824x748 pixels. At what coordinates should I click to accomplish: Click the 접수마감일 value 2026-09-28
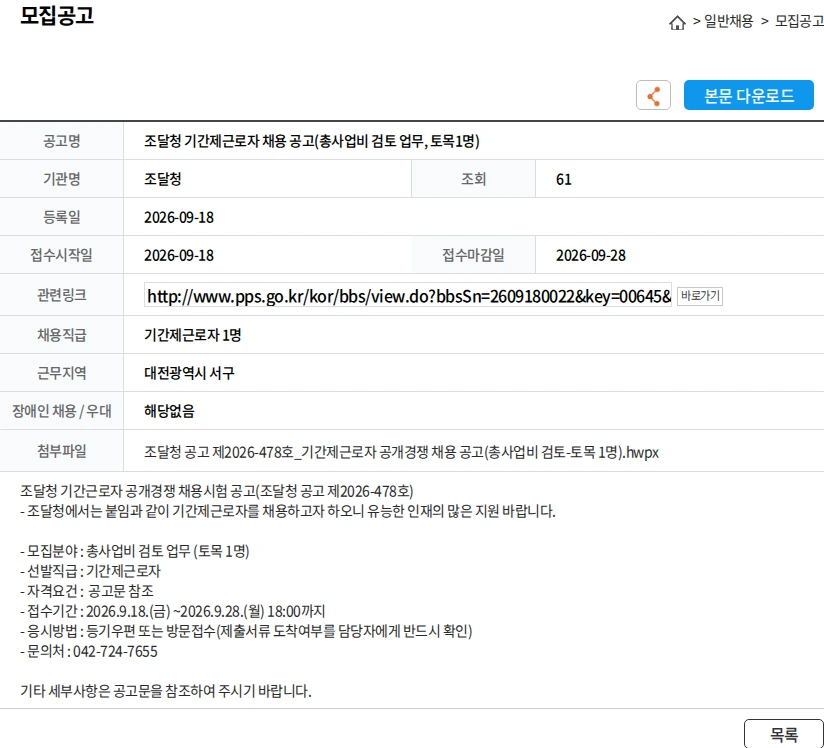pos(591,255)
